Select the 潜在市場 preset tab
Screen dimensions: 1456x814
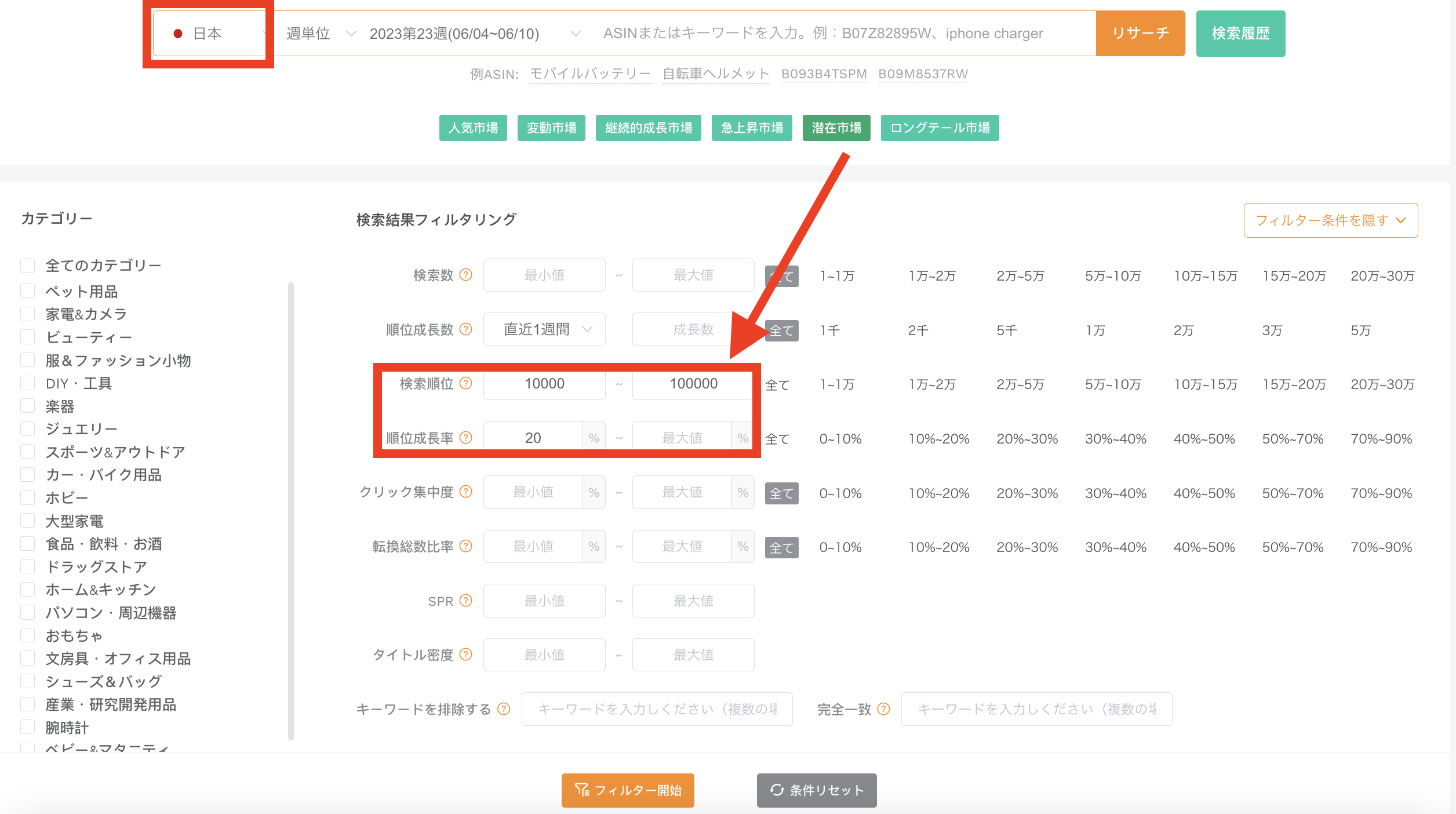[836, 128]
